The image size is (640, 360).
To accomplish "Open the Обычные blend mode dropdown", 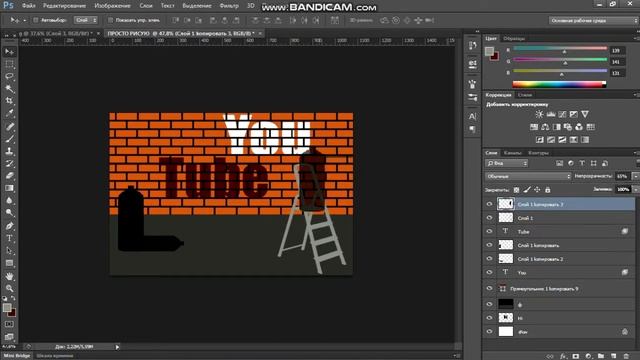I will (528, 176).
